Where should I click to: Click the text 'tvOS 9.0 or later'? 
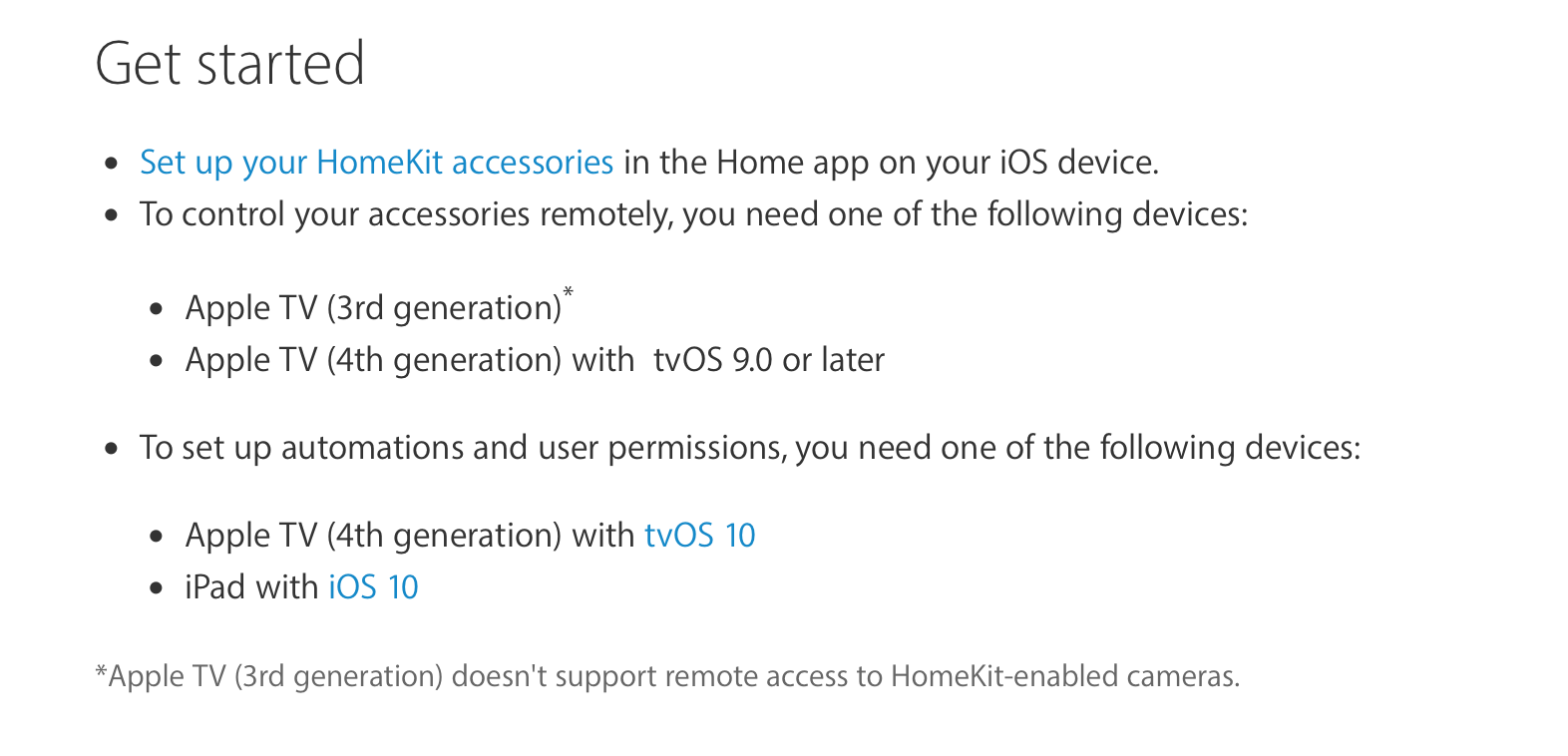(x=769, y=360)
